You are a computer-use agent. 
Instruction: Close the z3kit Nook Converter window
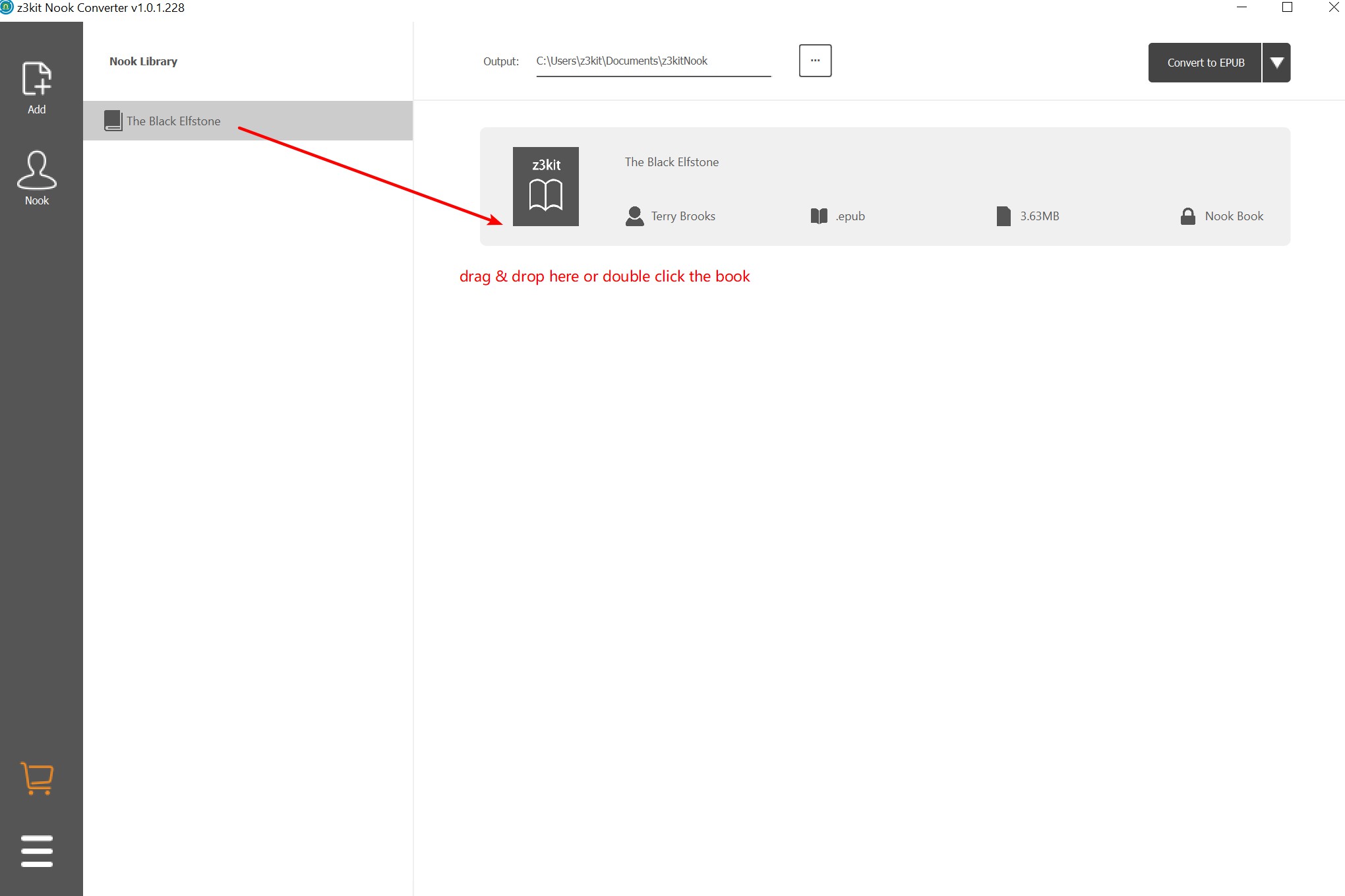pos(1333,7)
